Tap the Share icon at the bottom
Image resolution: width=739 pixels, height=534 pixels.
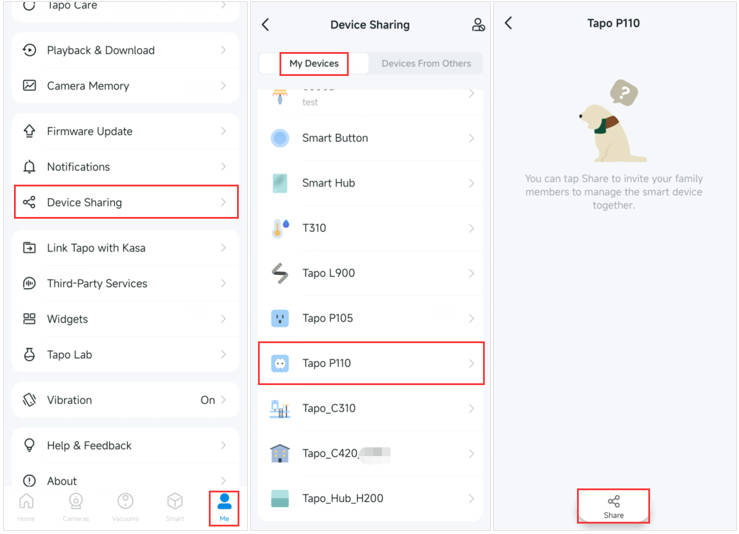pyautogui.click(x=613, y=502)
